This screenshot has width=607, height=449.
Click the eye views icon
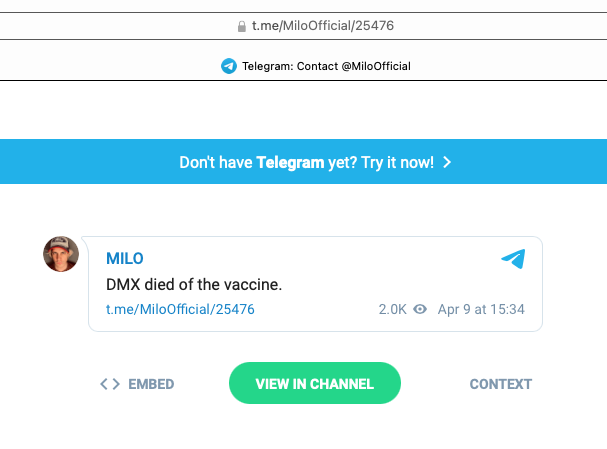pos(421,310)
